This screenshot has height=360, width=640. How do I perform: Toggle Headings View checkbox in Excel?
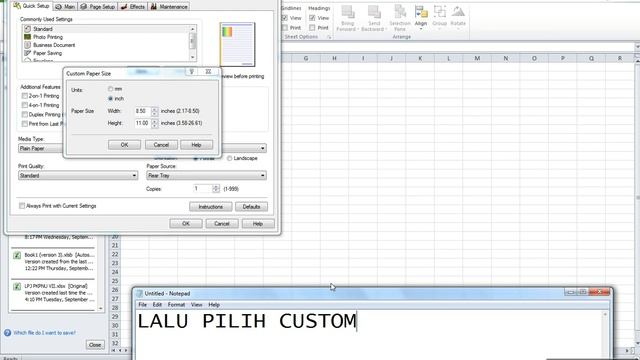[312, 18]
